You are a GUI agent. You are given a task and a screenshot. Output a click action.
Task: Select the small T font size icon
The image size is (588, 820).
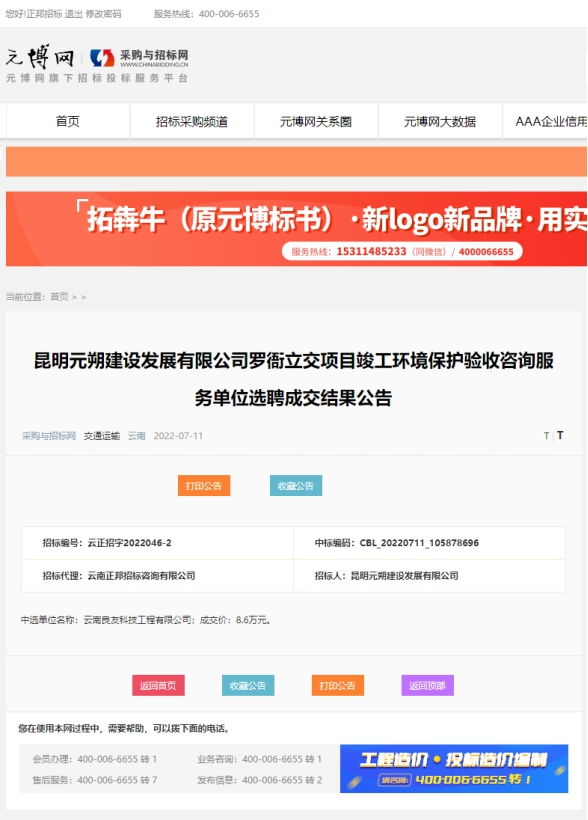[546, 436]
